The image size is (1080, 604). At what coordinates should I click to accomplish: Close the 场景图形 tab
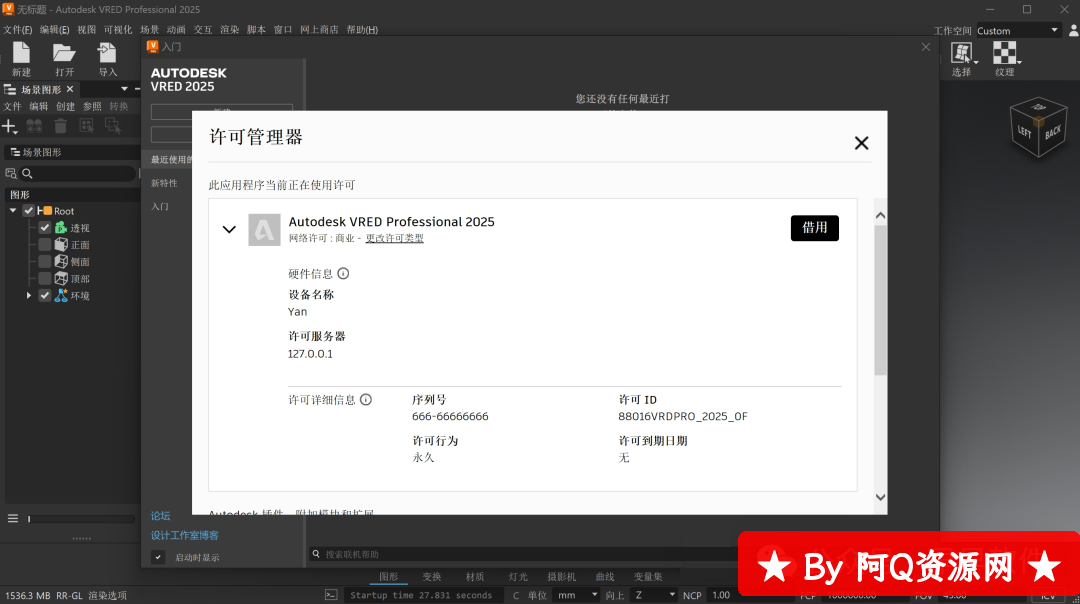(70, 89)
